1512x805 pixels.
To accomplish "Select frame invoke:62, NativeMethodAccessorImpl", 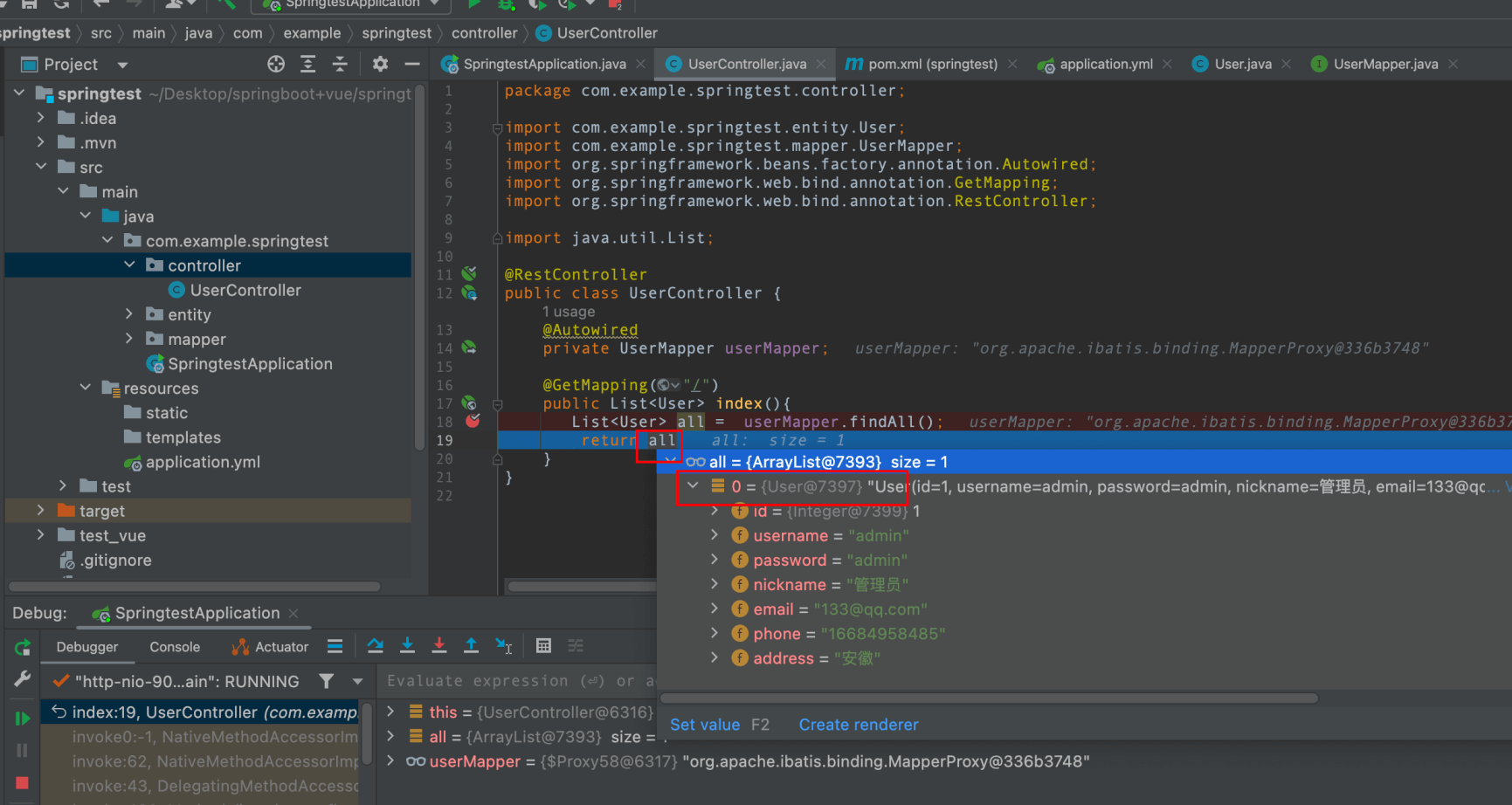I will pyautogui.click(x=215, y=761).
